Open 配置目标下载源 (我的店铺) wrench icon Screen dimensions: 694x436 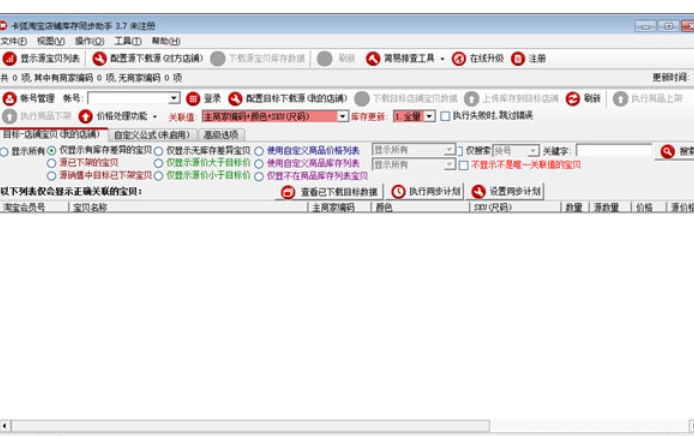click(x=235, y=98)
